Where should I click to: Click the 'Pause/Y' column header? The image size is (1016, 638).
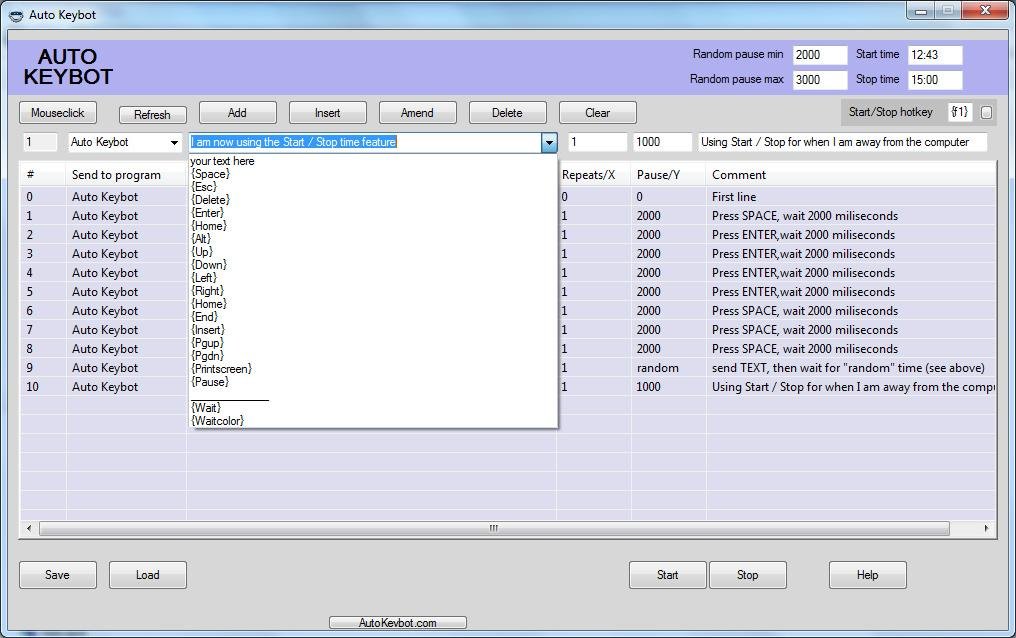click(667, 175)
